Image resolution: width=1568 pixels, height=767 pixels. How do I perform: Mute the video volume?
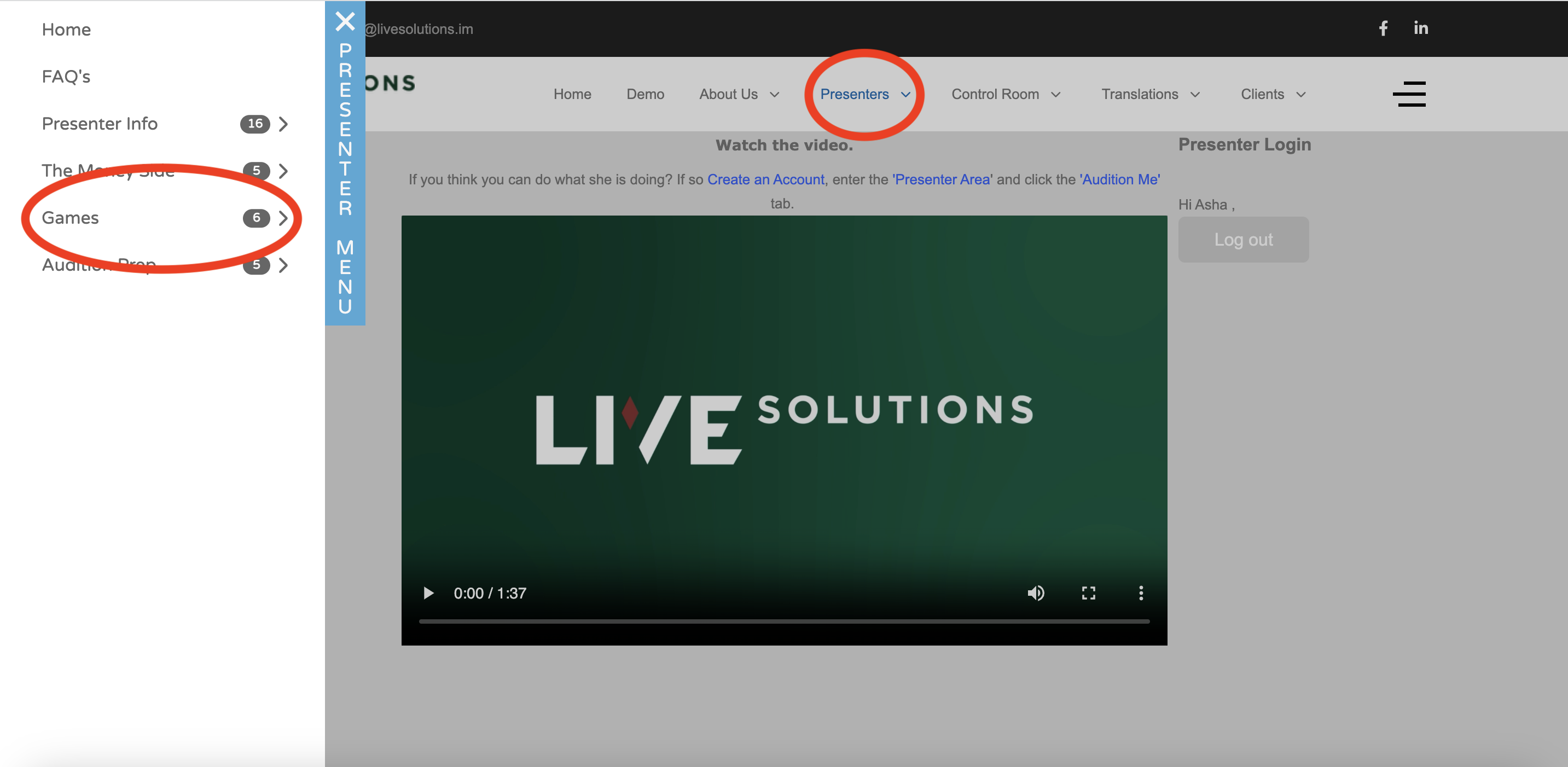[1035, 593]
